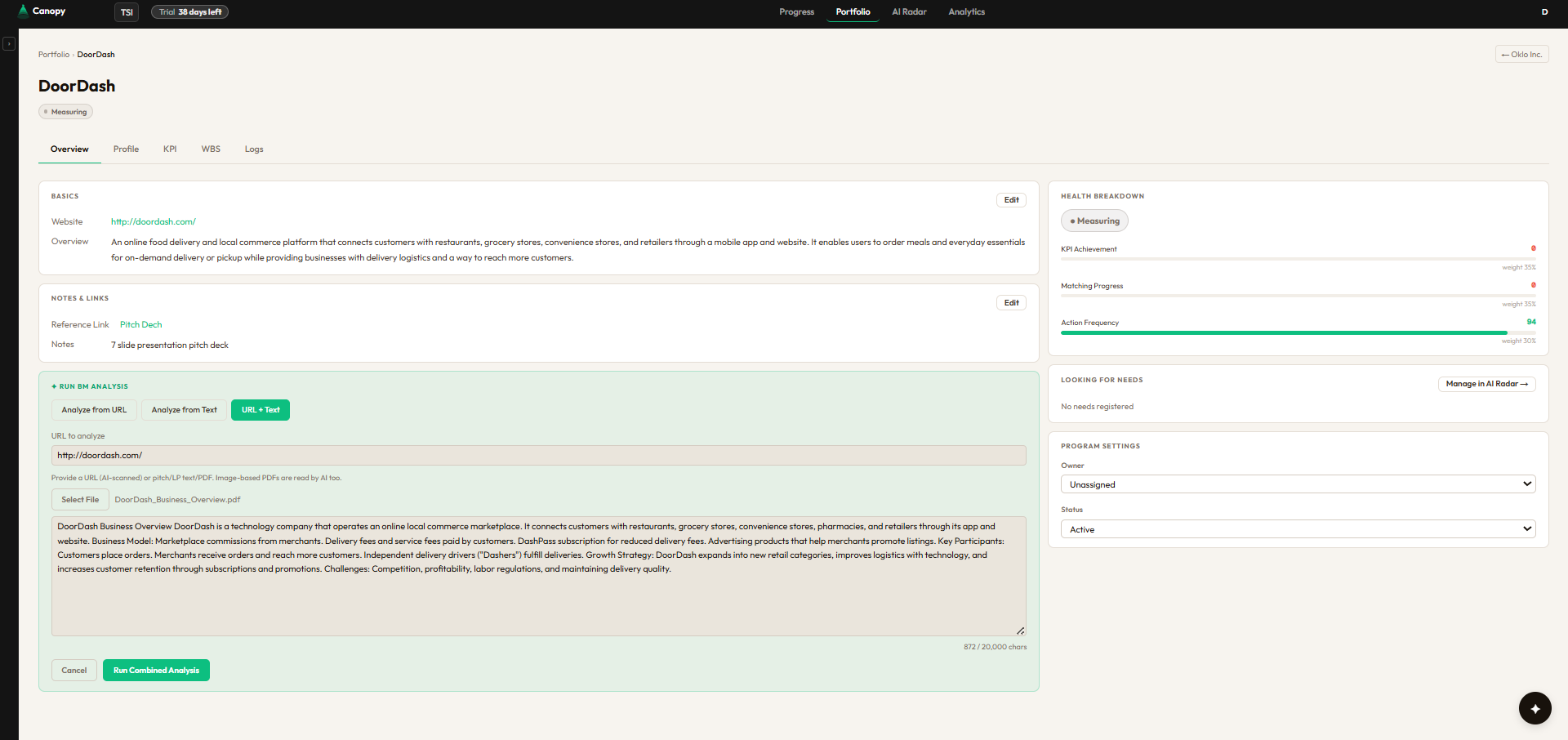Click the "No needs registered" text
This screenshot has height=740, width=1568.
pyautogui.click(x=1097, y=407)
